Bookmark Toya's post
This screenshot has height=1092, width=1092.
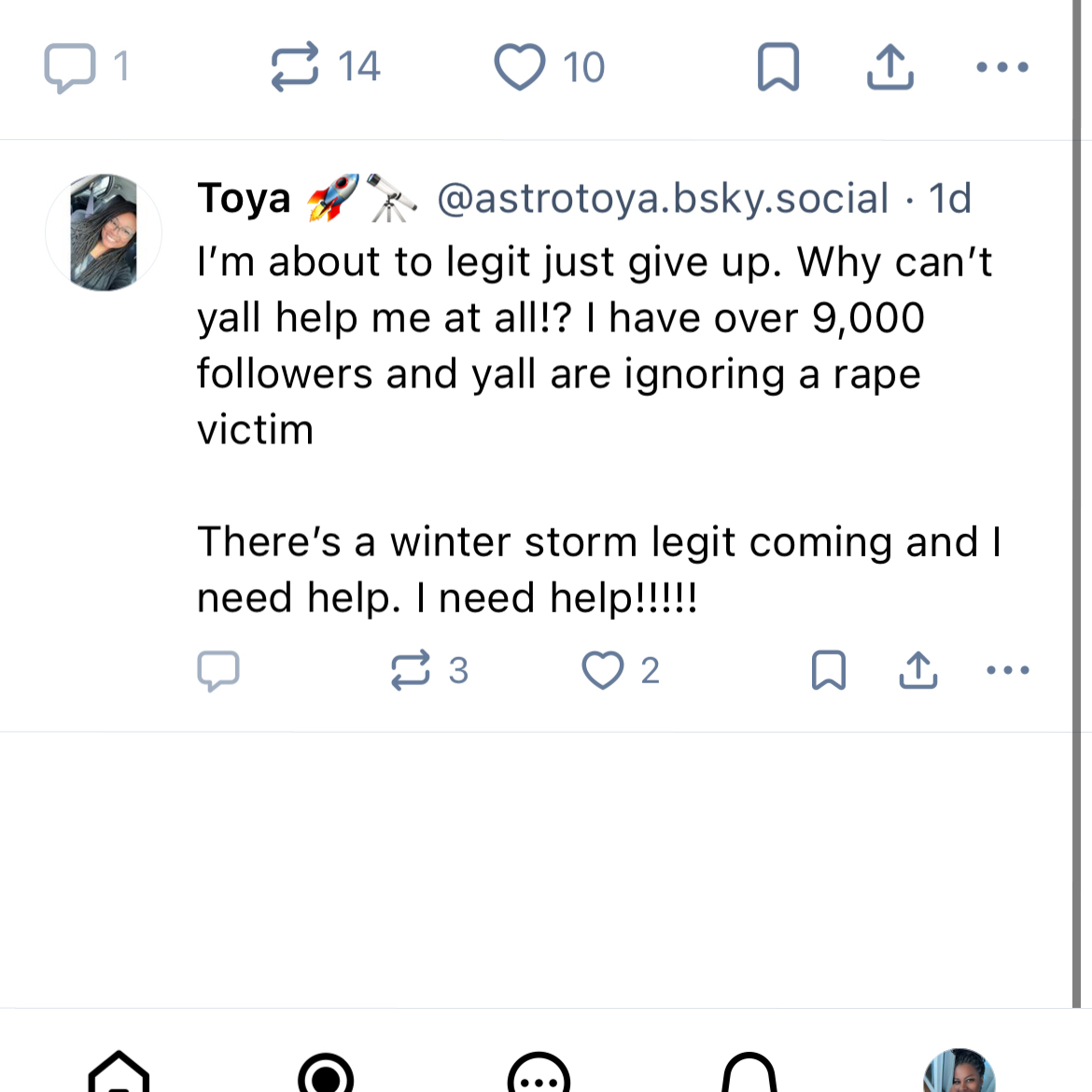click(x=829, y=670)
